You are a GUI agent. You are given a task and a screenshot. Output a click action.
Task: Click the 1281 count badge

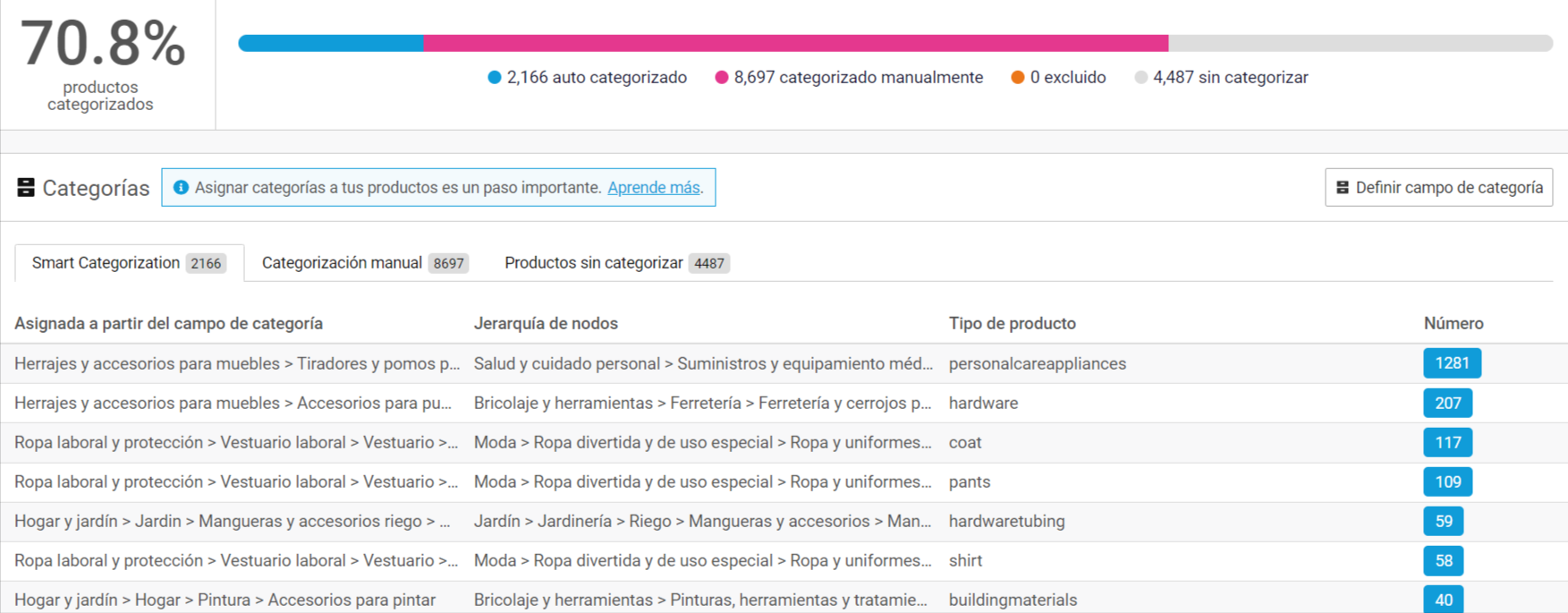point(1452,363)
